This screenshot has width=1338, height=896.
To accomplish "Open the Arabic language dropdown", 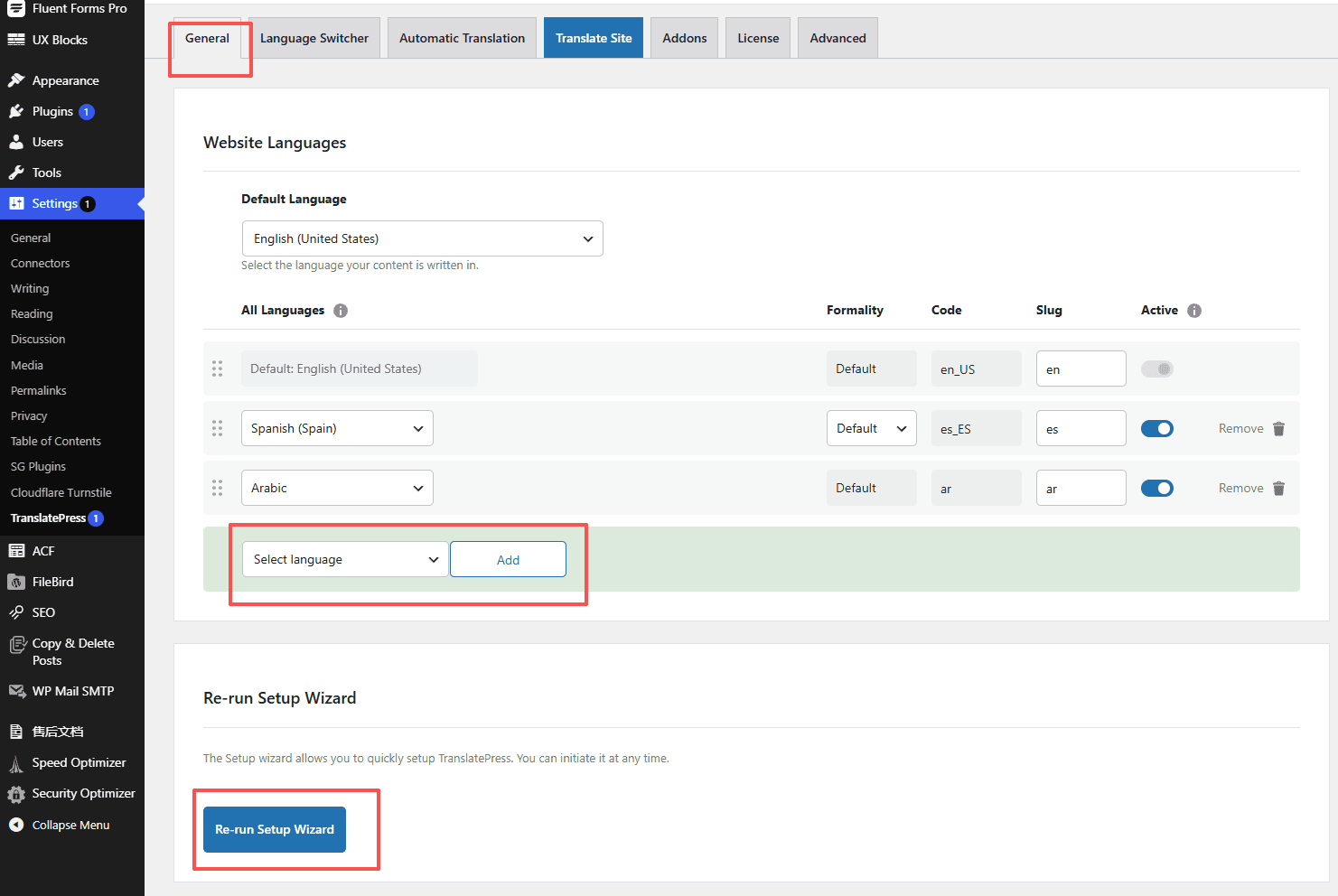I will 337,488.
